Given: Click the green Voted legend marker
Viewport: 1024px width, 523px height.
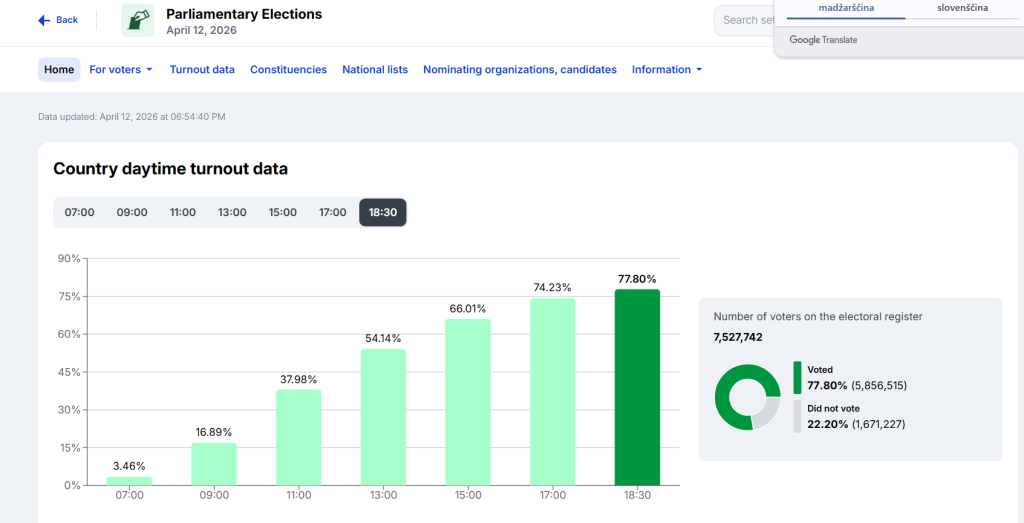Looking at the screenshot, I should [797, 377].
